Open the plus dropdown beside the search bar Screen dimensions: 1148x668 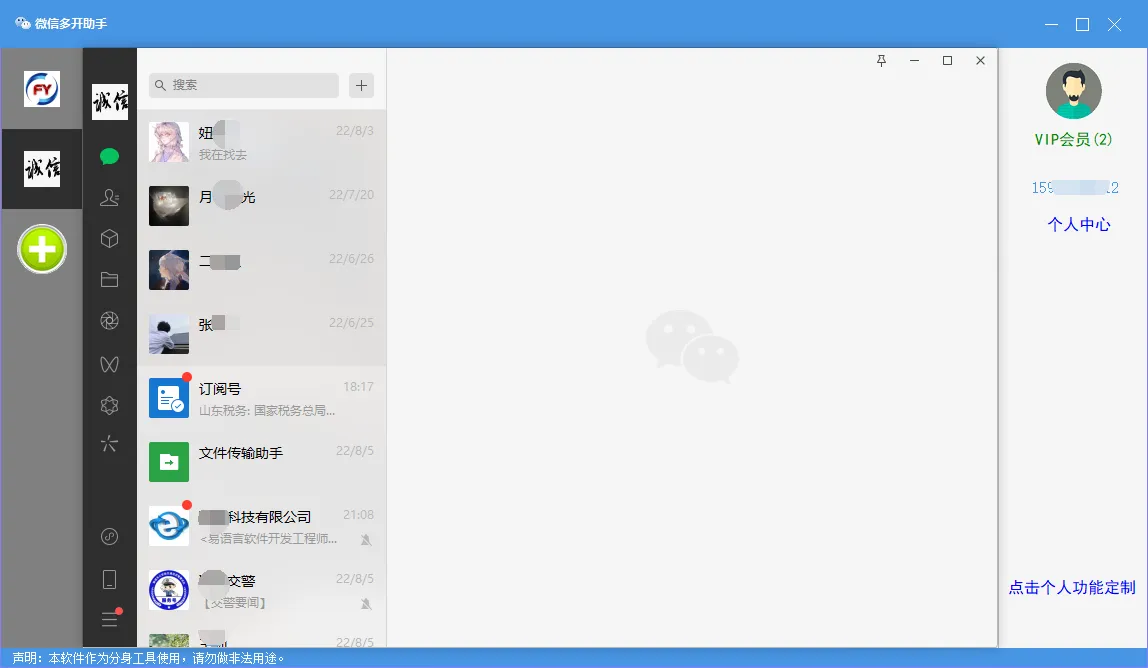(x=360, y=86)
